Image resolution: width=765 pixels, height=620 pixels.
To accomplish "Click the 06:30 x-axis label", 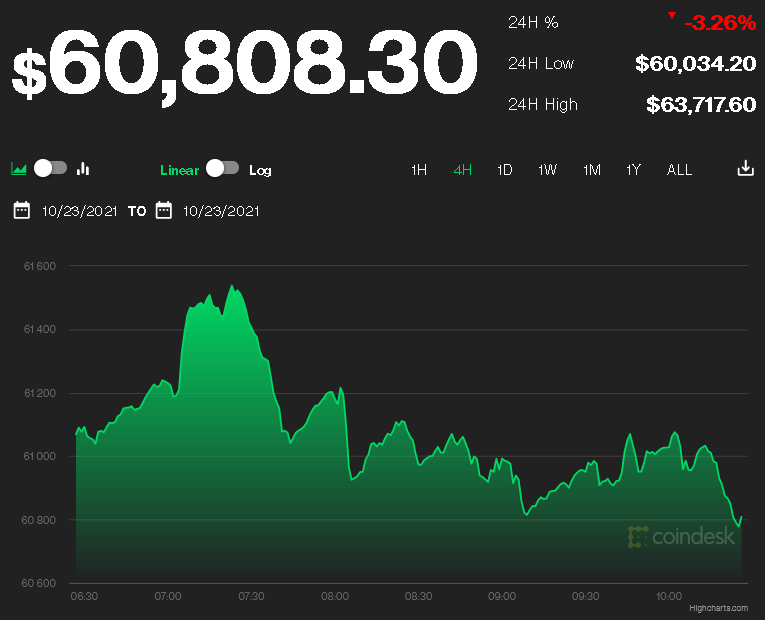I will click(84, 596).
